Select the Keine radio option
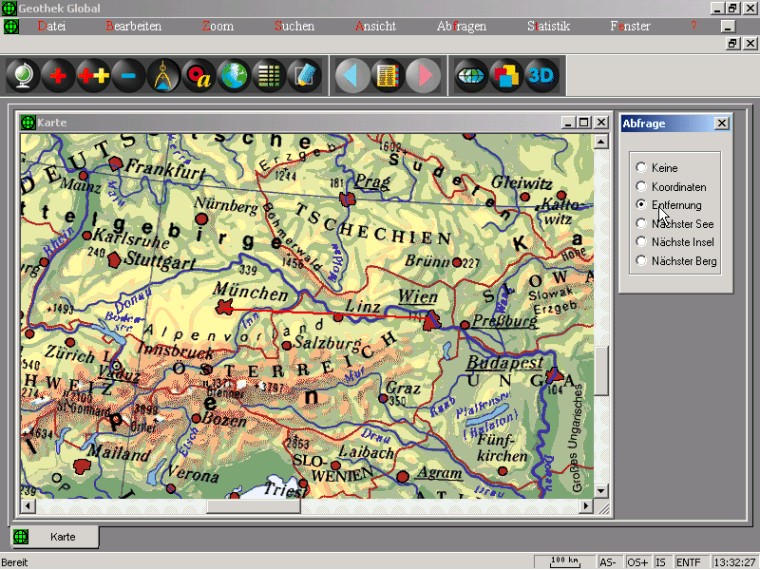Viewport: 760px width, 570px height. coord(641,168)
